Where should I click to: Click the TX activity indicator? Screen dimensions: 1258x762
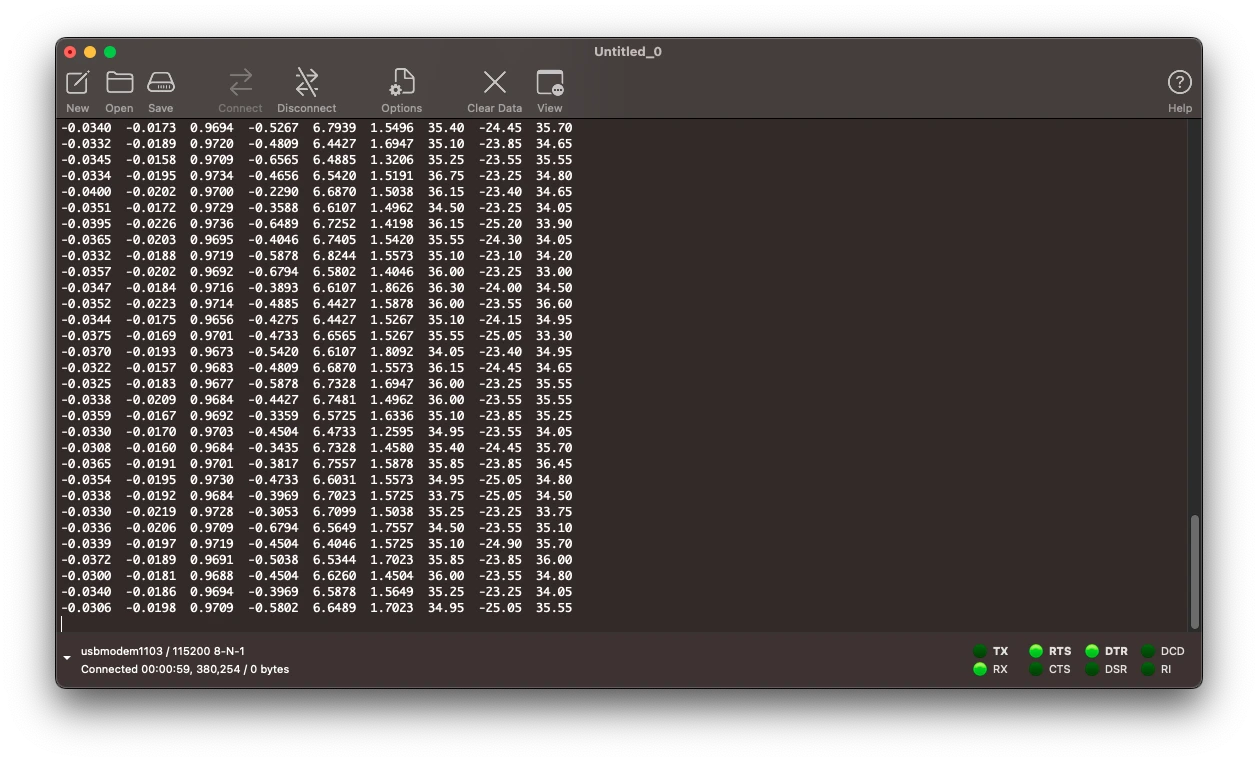[980, 651]
